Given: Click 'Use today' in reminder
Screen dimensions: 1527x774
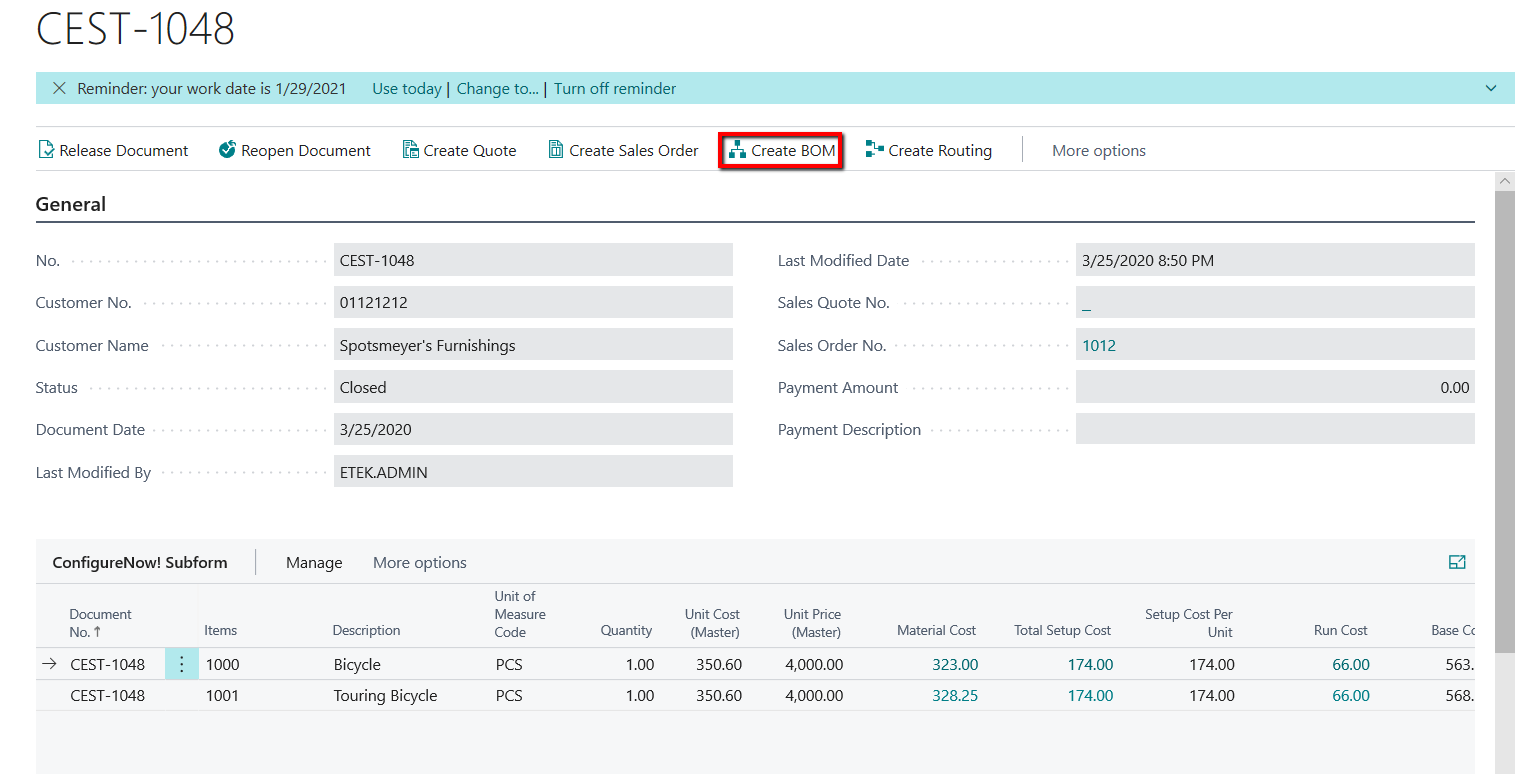Looking at the screenshot, I should click(x=406, y=88).
